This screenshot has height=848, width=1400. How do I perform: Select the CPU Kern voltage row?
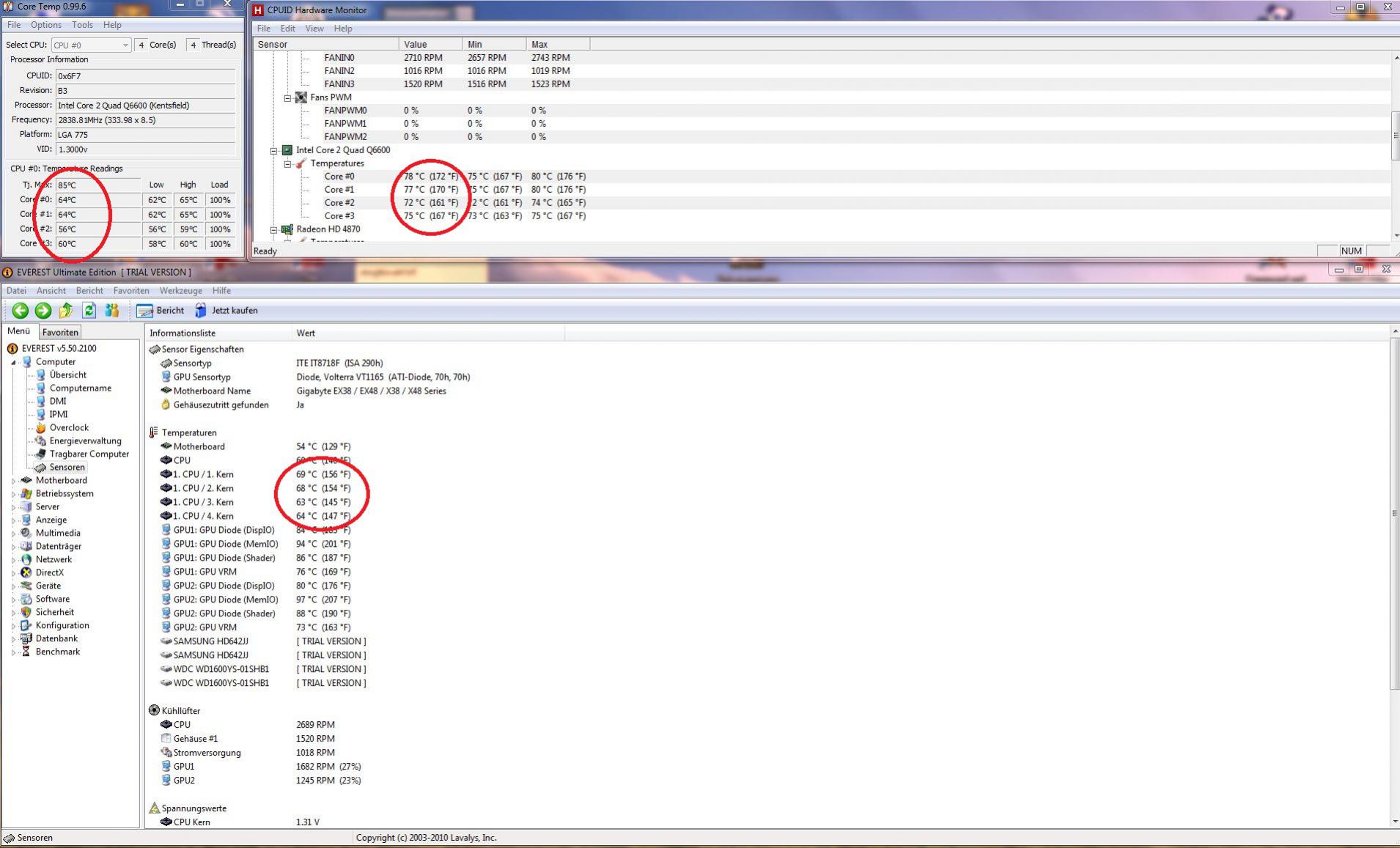click(240, 822)
